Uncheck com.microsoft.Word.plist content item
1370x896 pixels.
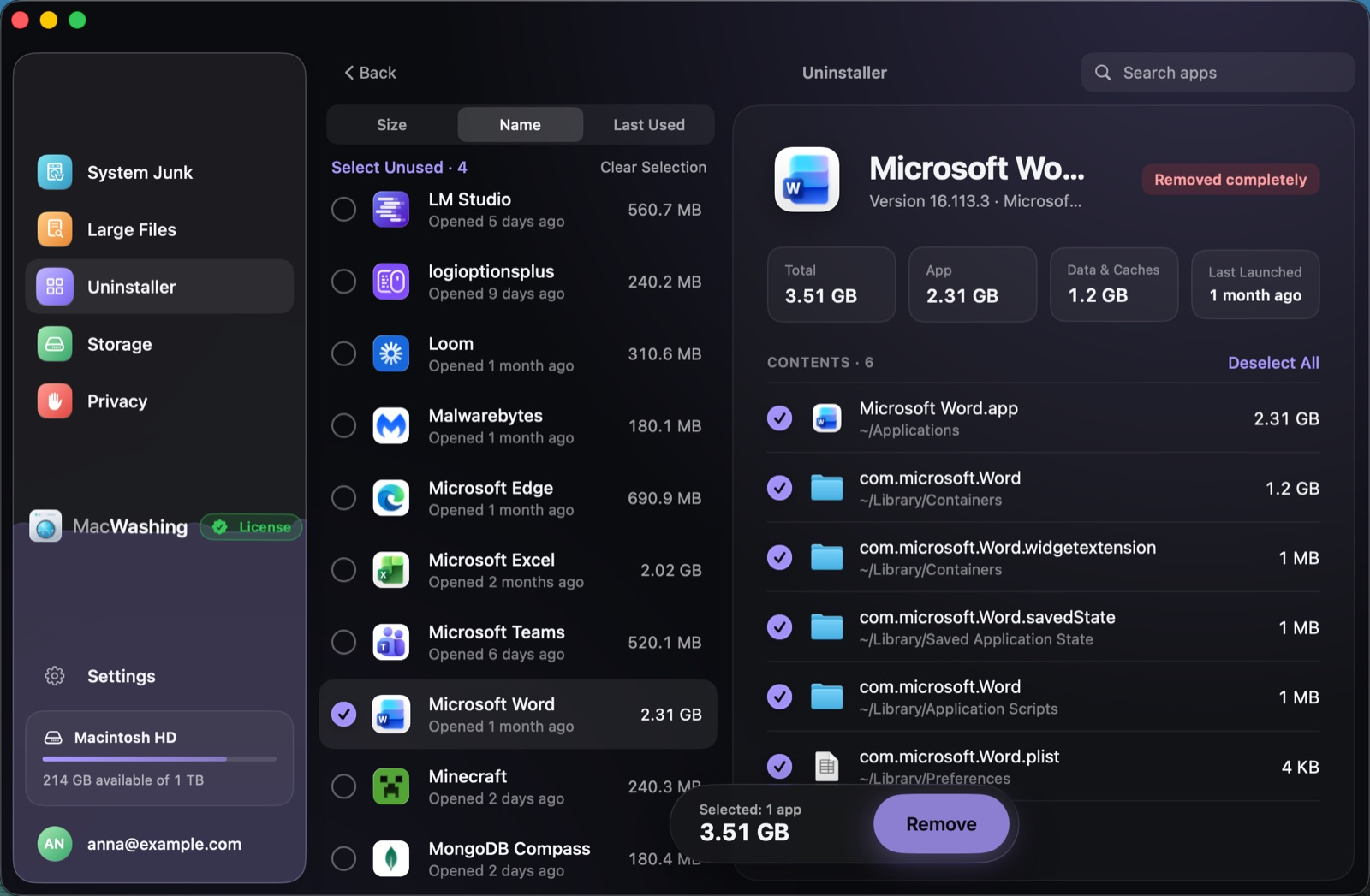(x=779, y=766)
